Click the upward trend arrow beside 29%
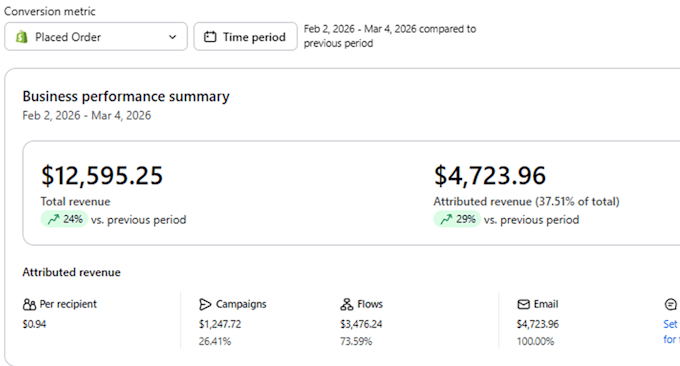 click(x=446, y=220)
